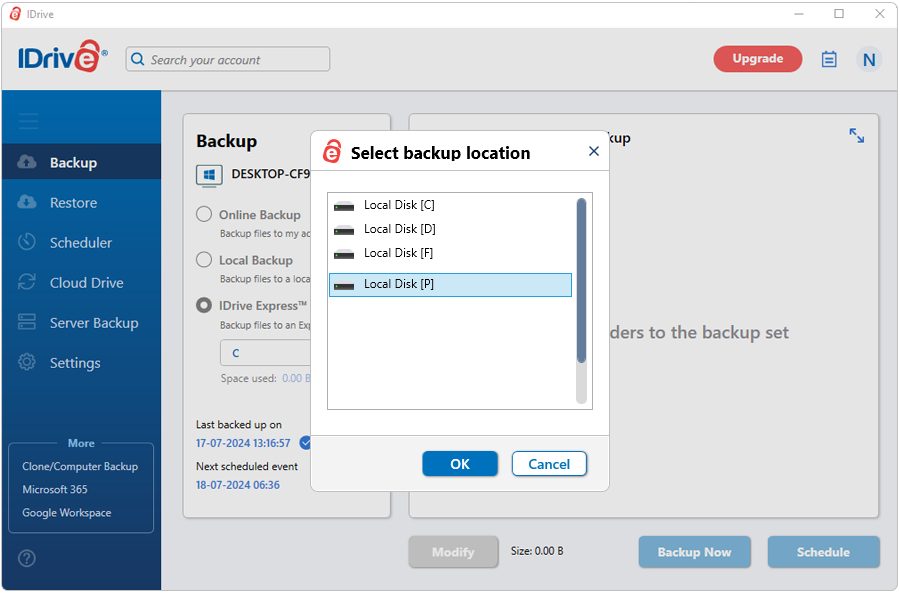The height and width of the screenshot is (593, 900).
Task: Click the Settings gear icon
Action: (x=26, y=362)
